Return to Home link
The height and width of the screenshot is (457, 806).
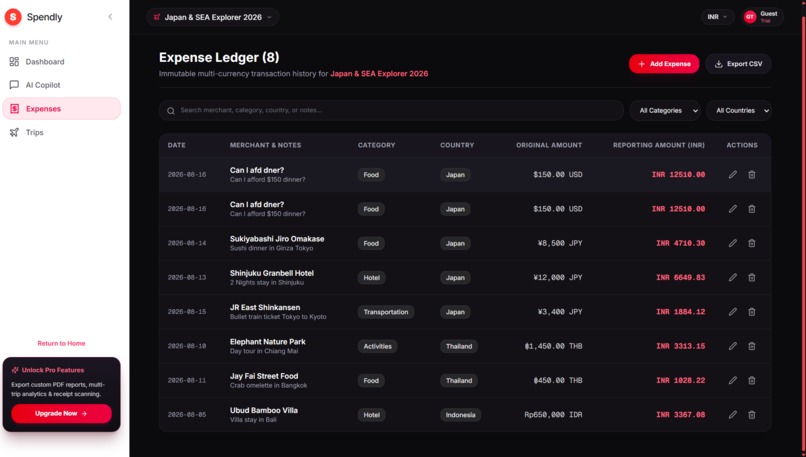[x=61, y=343]
